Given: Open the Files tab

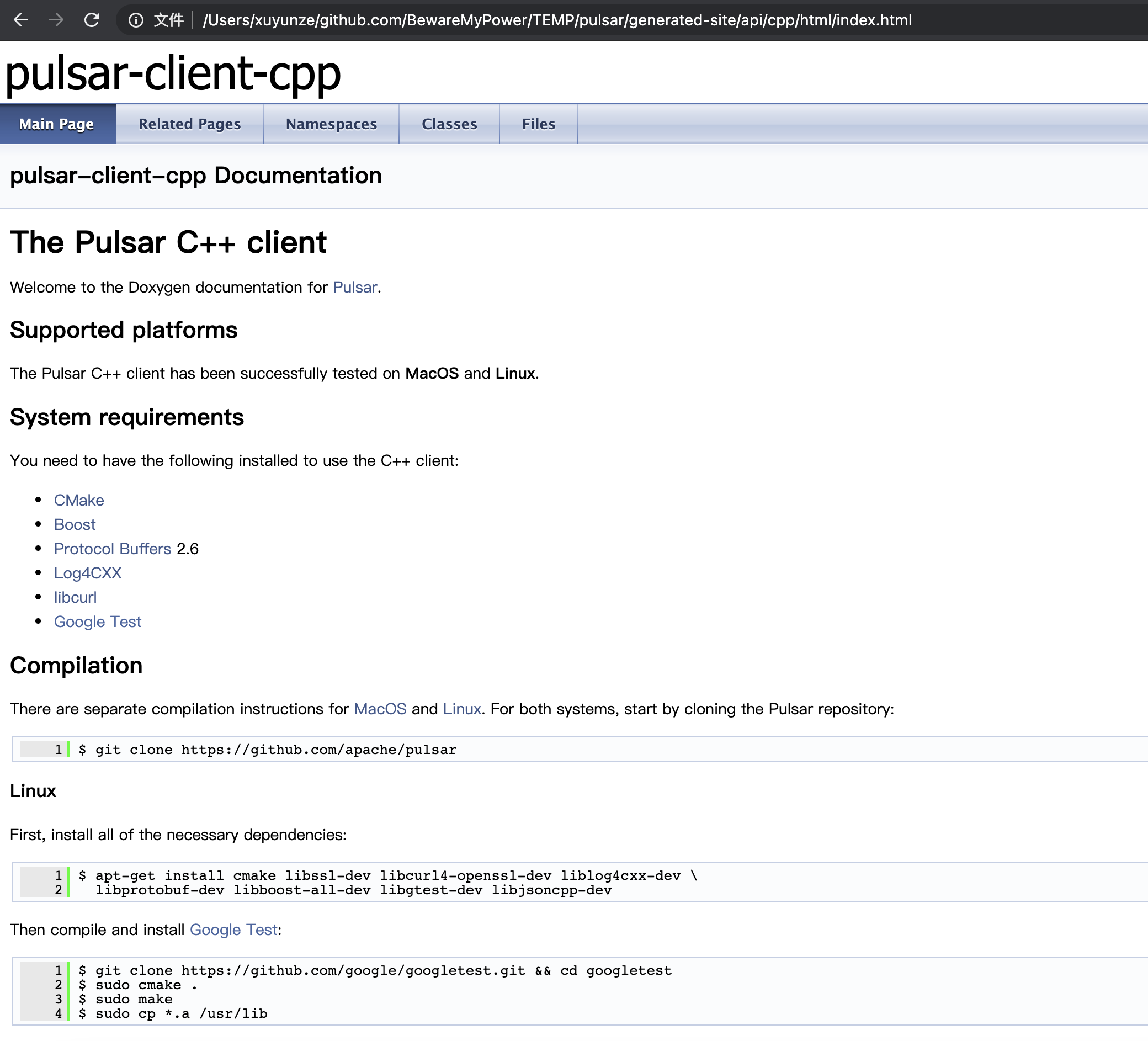Looking at the screenshot, I should (538, 124).
